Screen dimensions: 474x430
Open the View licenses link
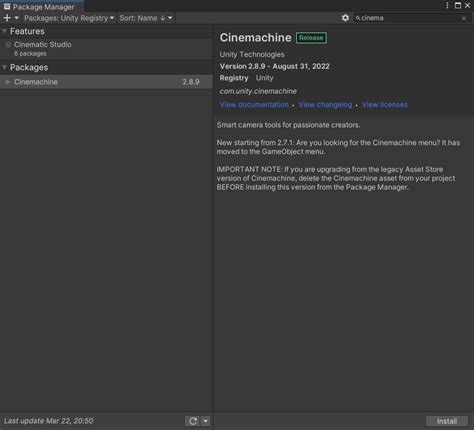385,105
